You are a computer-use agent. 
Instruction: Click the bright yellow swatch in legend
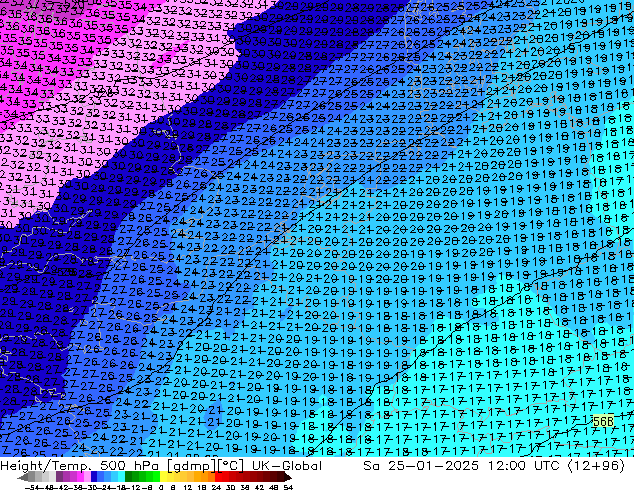[163, 476]
